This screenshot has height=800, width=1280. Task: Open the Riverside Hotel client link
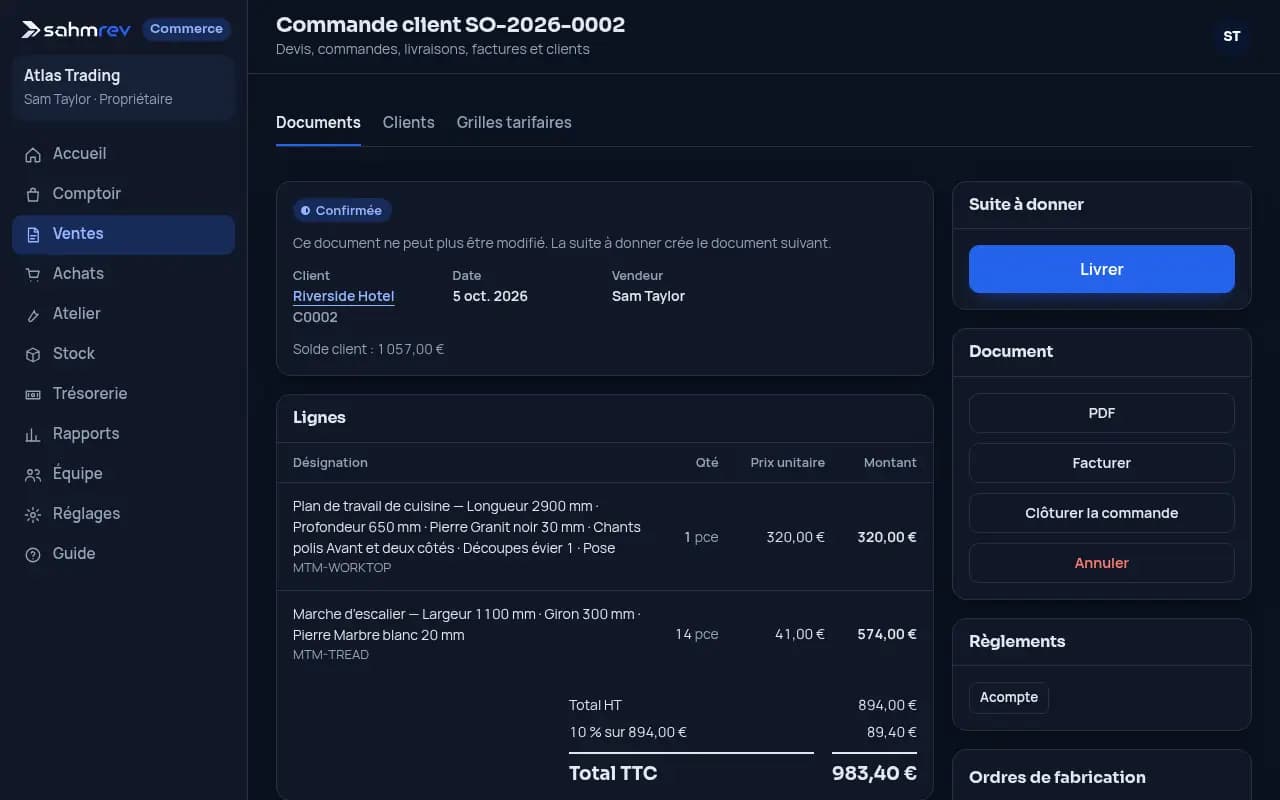pyautogui.click(x=344, y=296)
